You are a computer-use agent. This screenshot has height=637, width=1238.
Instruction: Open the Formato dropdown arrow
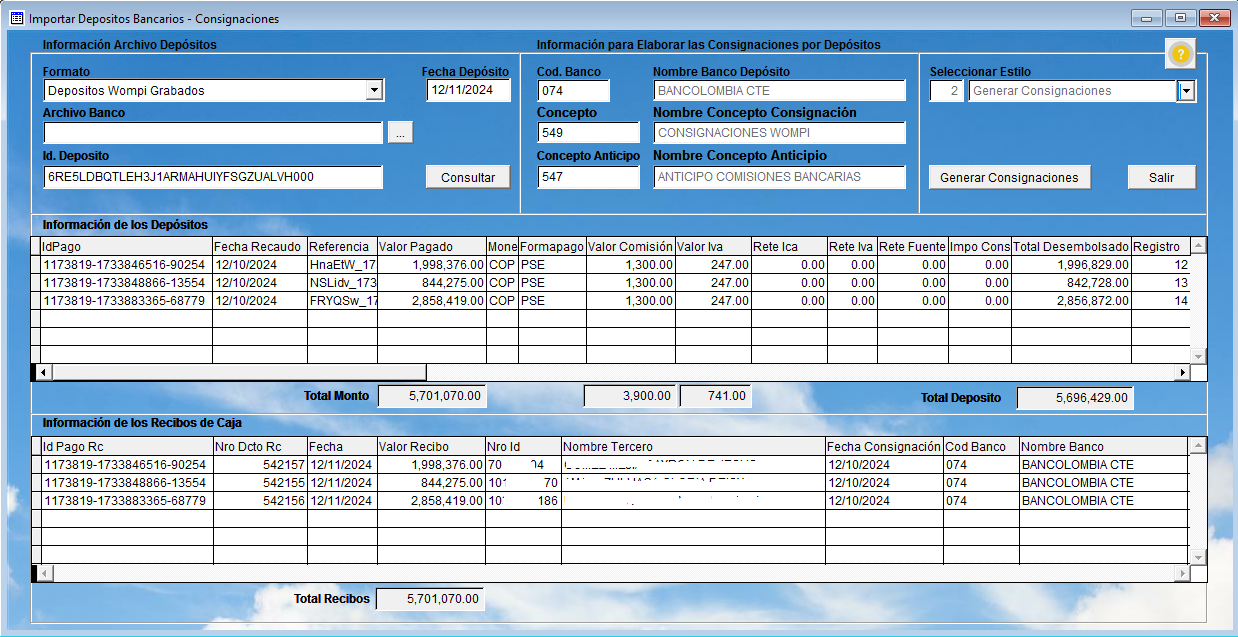click(374, 91)
